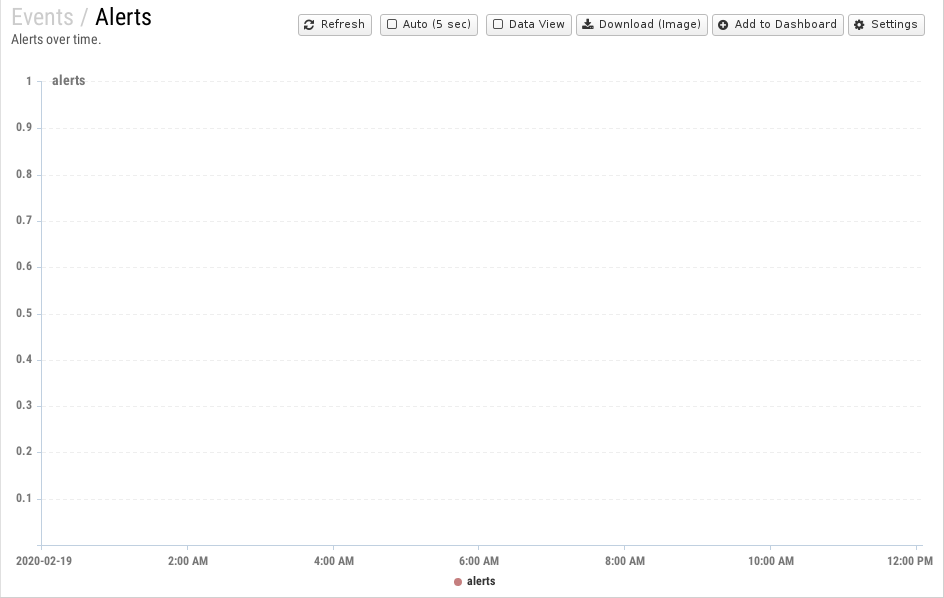The height and width of the screenshot is (598, 944).
Task: Open the Settings button
Action: [x=886, y=25]
